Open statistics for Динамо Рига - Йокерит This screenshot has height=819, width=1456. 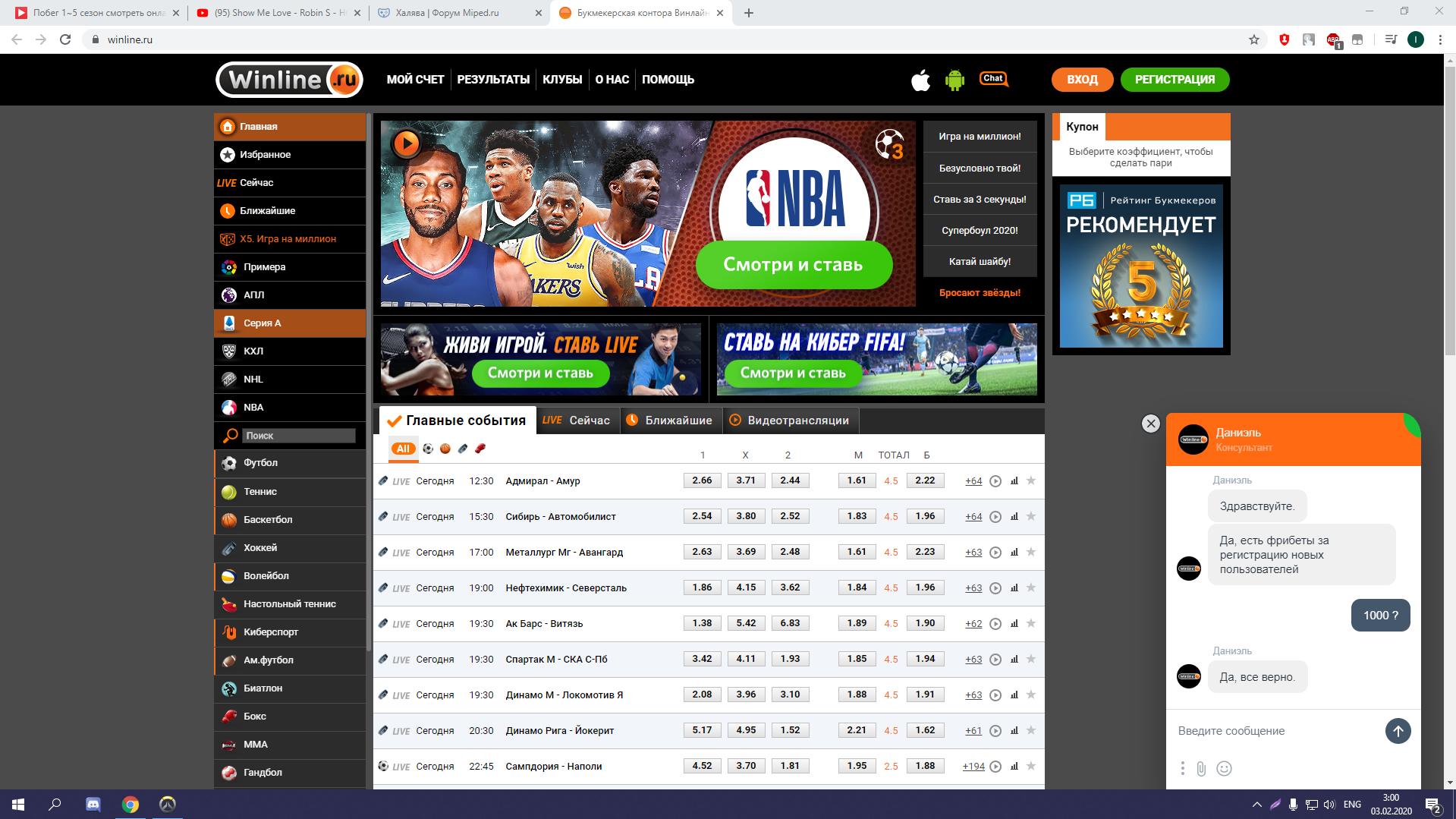(1014, 731)
